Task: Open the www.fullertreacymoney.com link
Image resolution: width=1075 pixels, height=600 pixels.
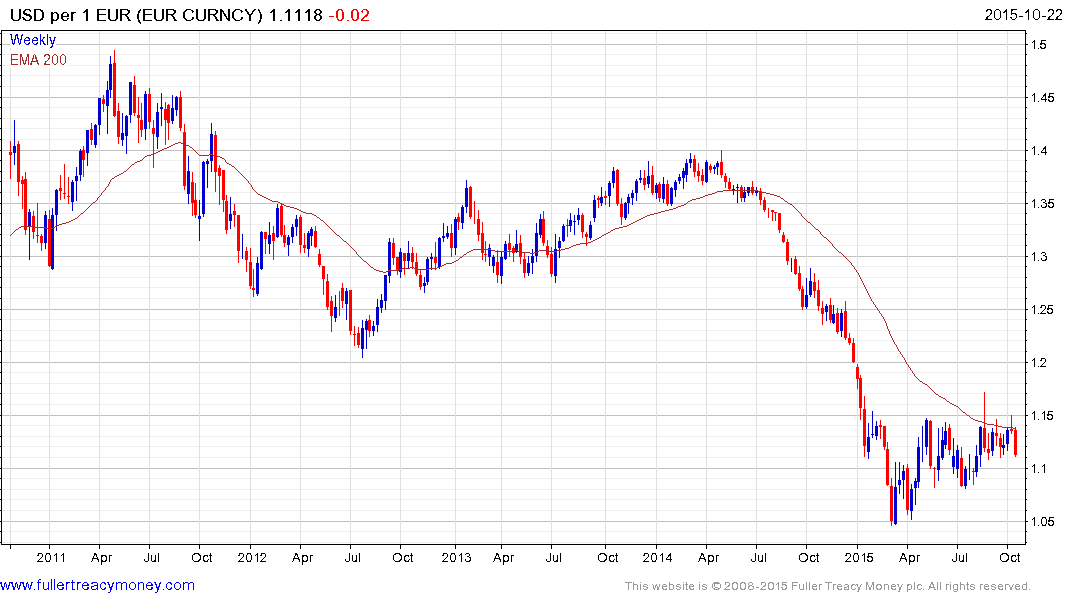Action: (x=97, y=585)
